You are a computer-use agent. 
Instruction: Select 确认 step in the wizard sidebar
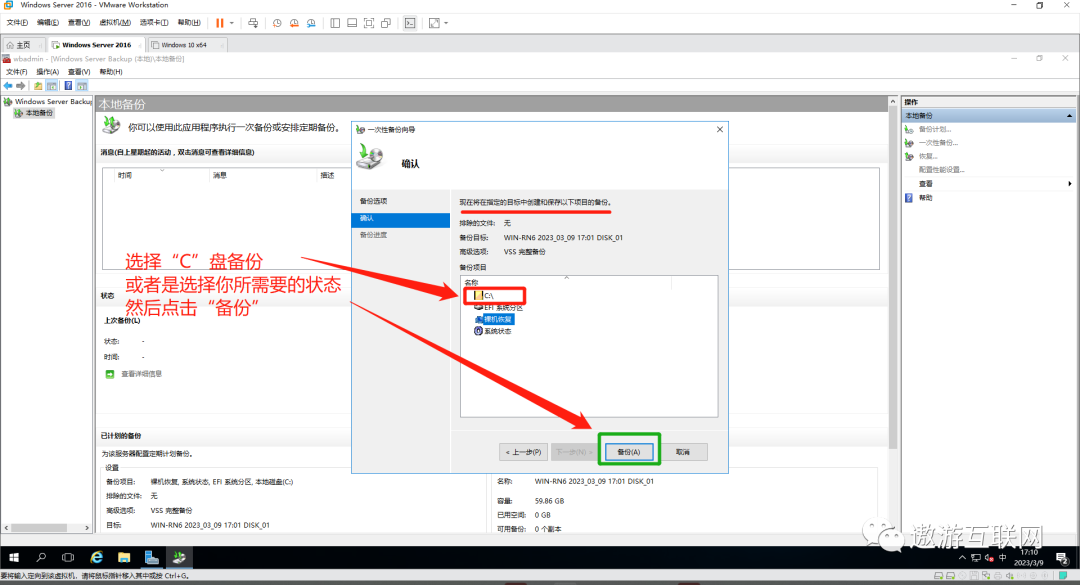click(401, 218)
